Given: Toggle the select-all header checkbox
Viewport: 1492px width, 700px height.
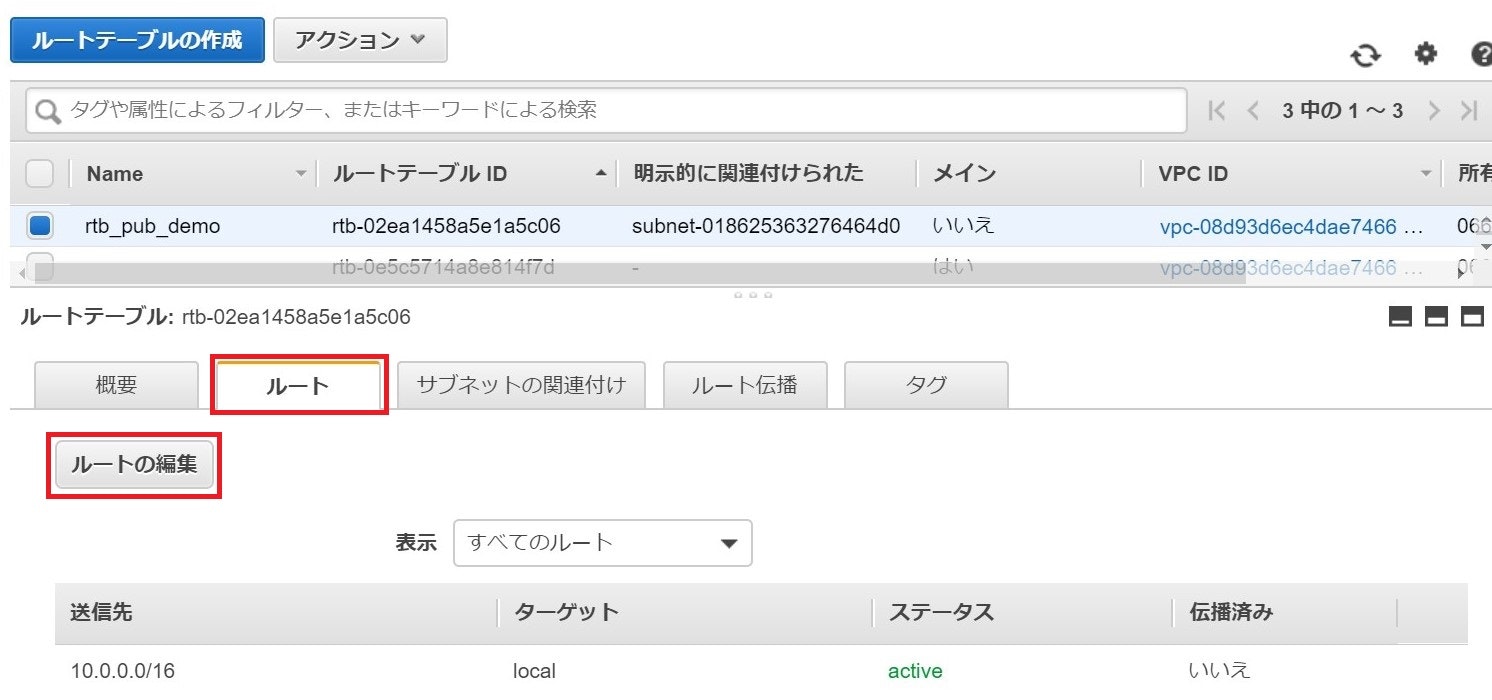Looking at the screenshot, I should [x=39, y=174].
